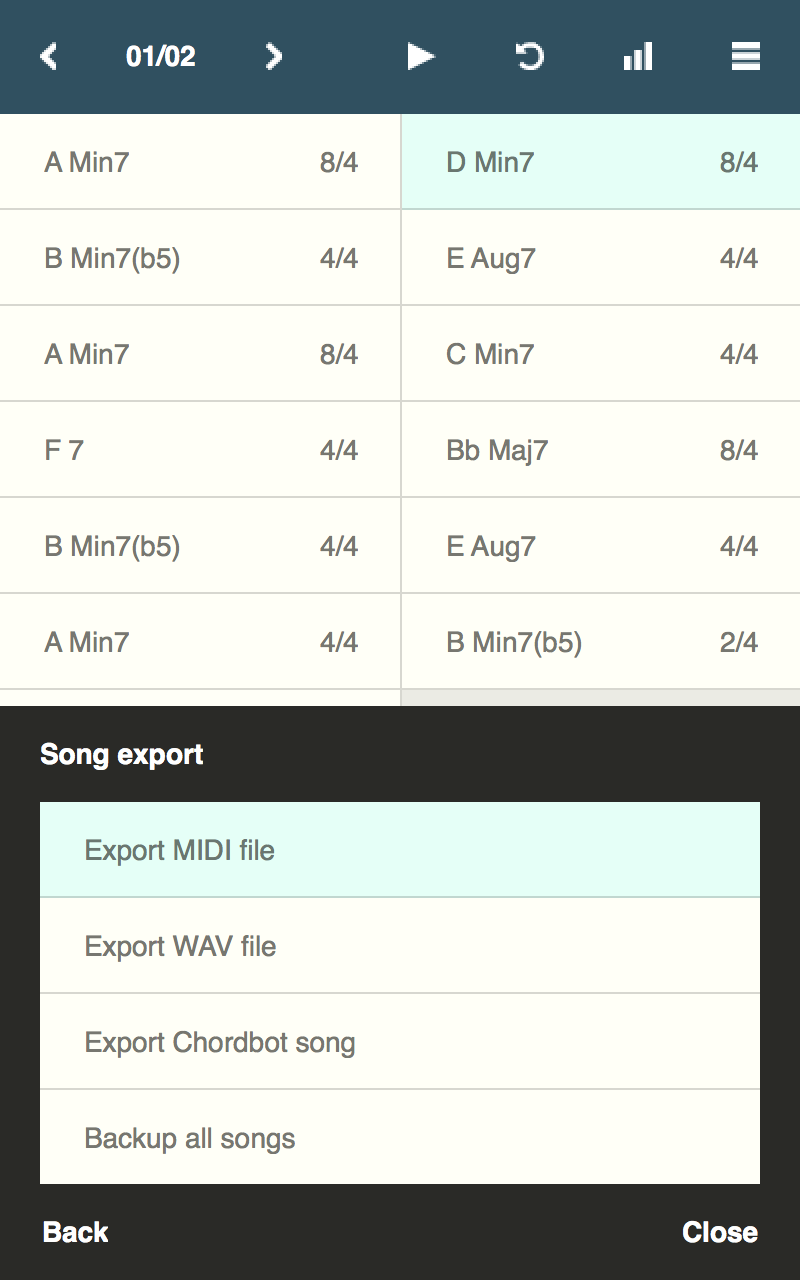Screen dimensions: 800x1280
Task: Click the 01/02 section counter
Action: pyautogui.click(x=161, y=57)
